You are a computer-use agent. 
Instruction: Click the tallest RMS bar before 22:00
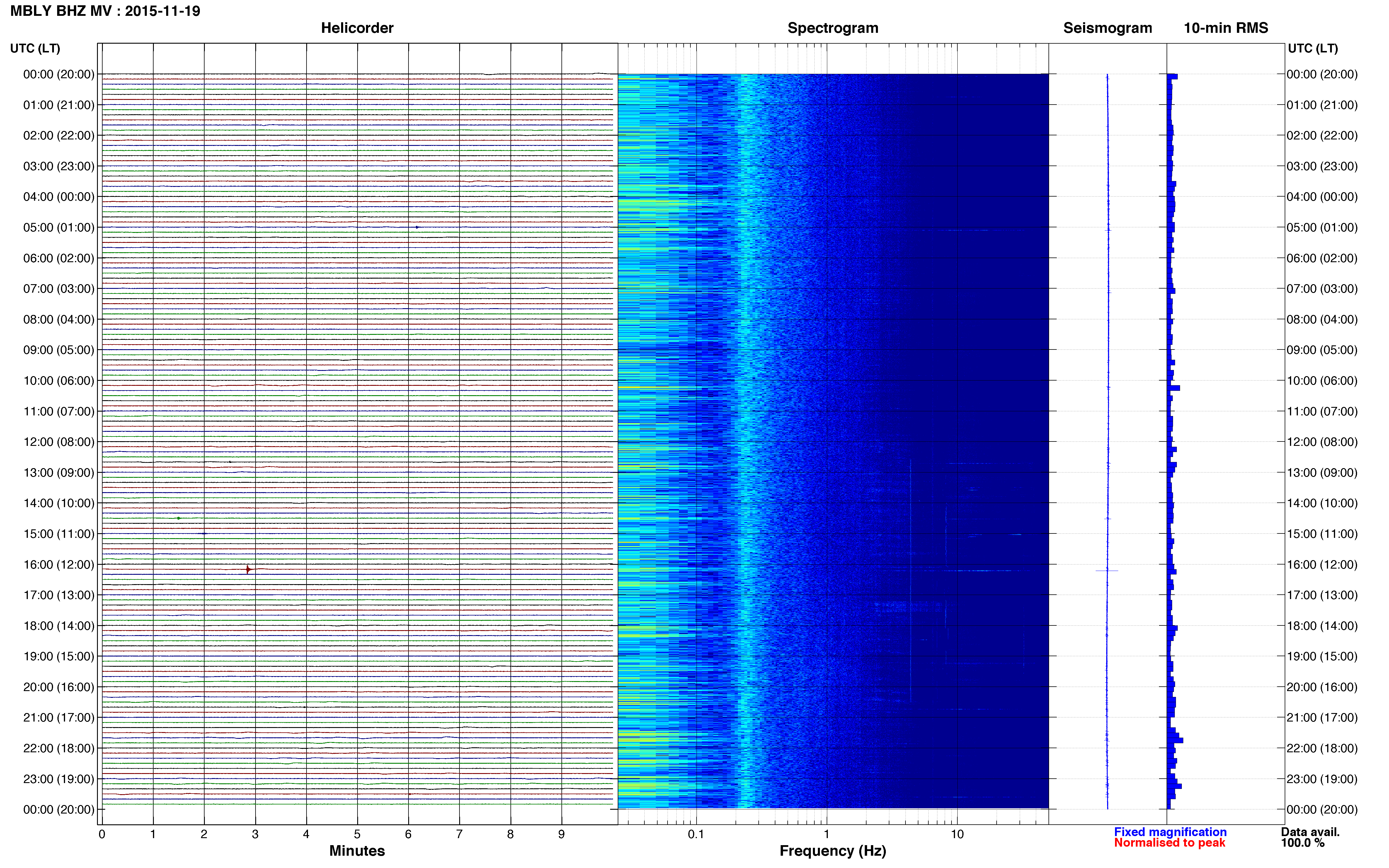[x=1175, y=741]
